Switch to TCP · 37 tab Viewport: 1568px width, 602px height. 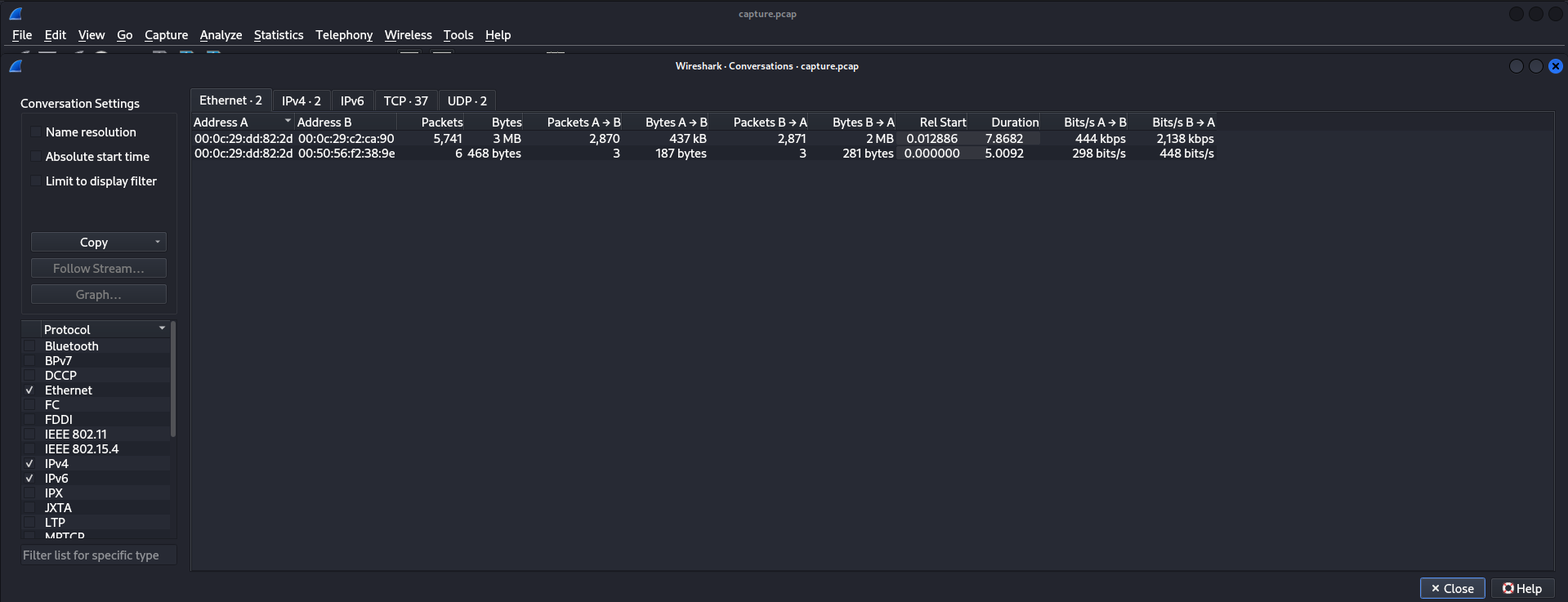[x=406, y=100]
